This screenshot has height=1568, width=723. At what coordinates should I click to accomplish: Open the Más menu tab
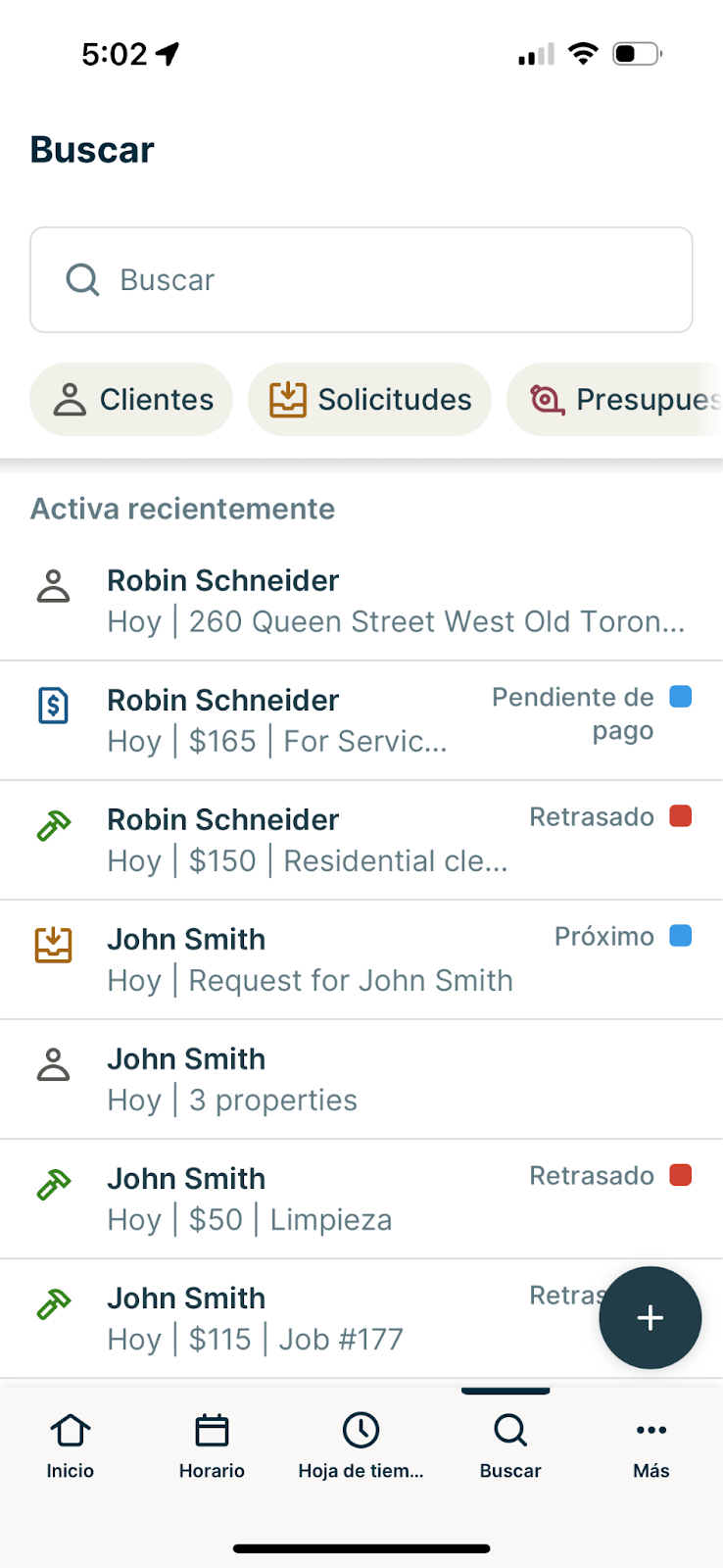point(651,1445)
